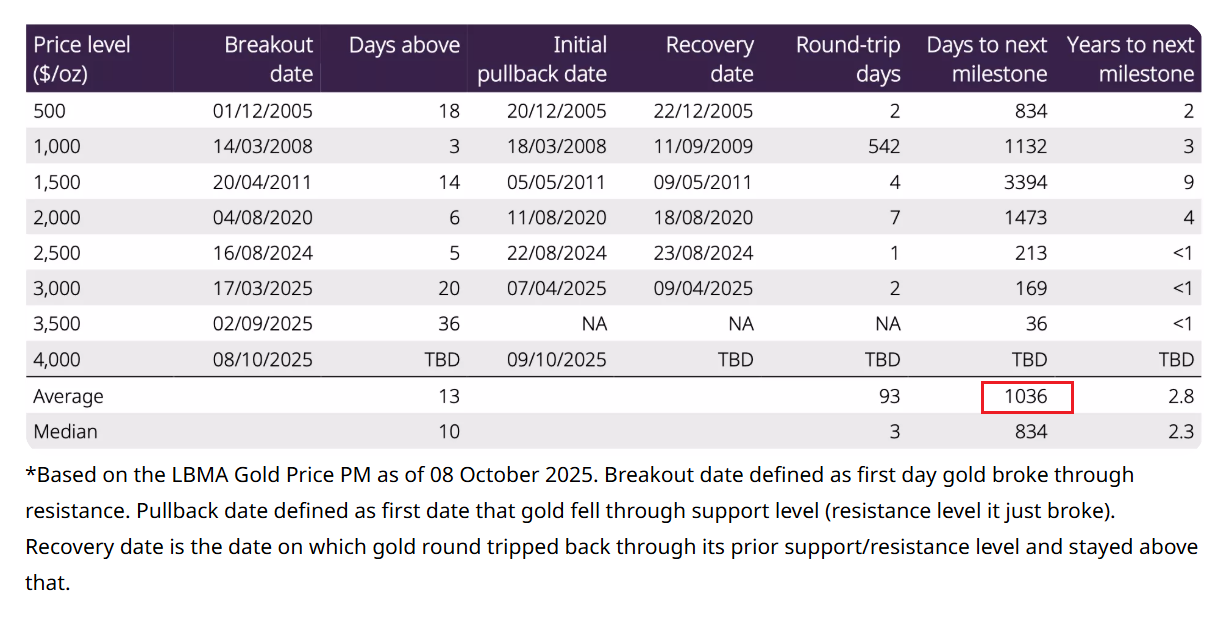Click the "Price level ($/oz)" column header

point(82,59)
